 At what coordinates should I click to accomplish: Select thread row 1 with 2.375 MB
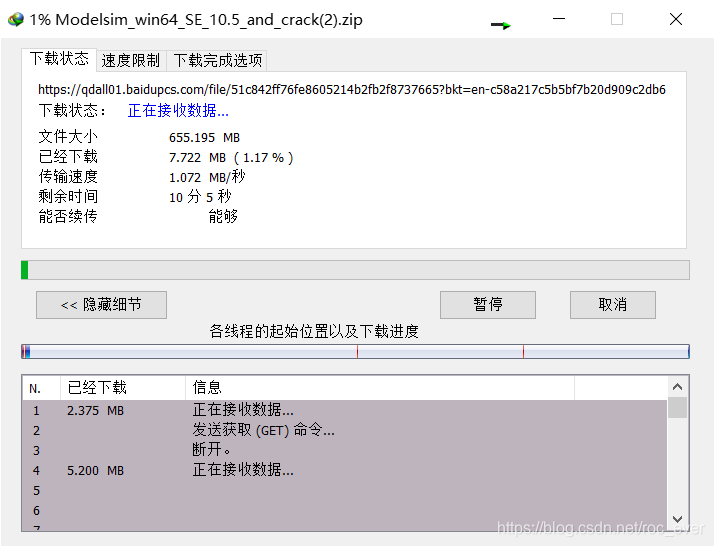[x=345, y=410]
